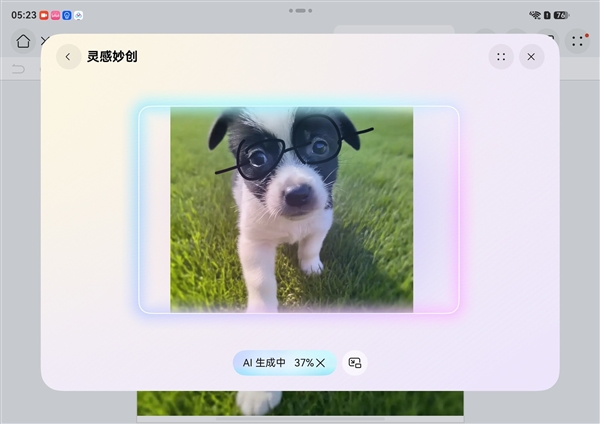Image resolution: width=600 pixels, height=424 pixels.
Task: Tap the browser home icon
Action: (x=23, y=41)
